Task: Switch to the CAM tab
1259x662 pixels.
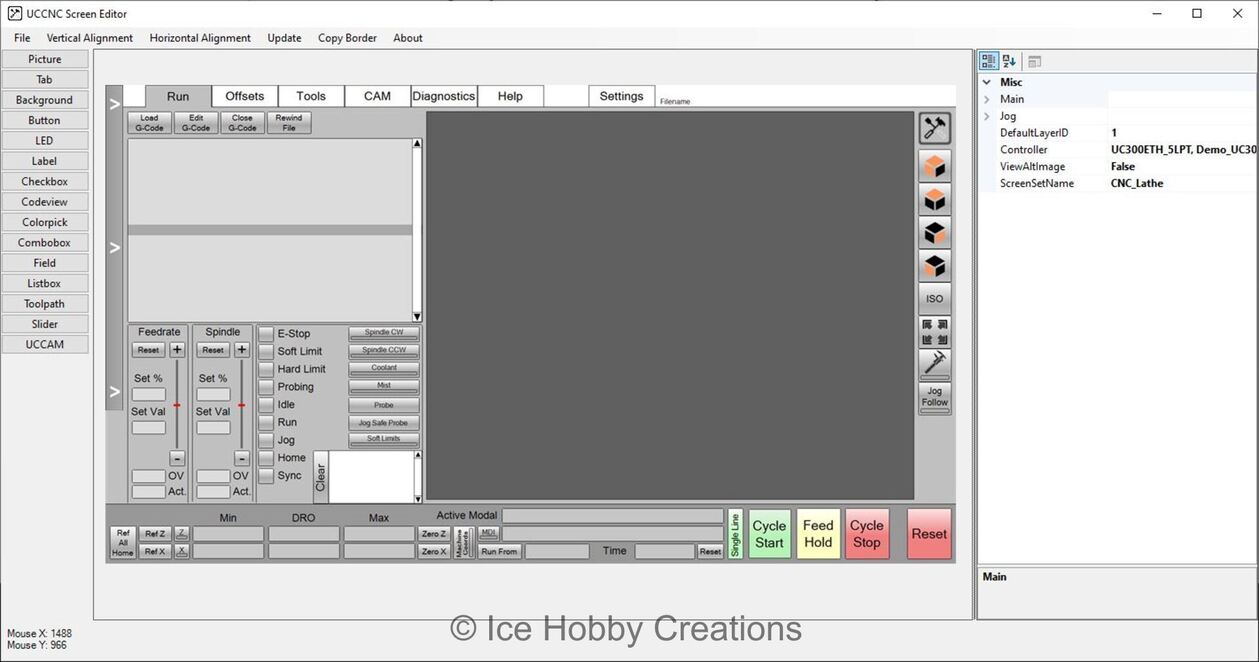Action: [377, 96]
